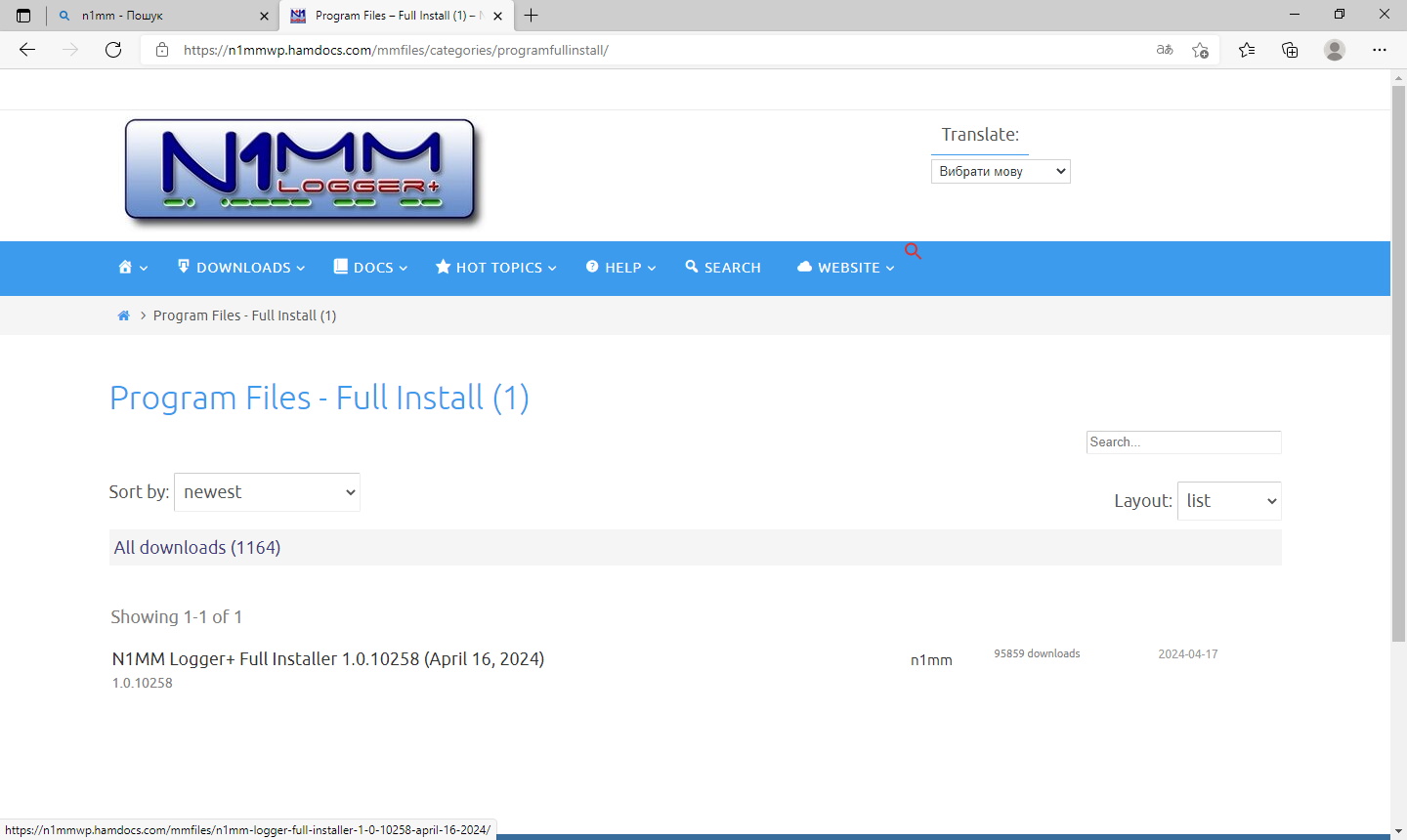
Task: Click the scrollbar down arrow
Action: (1399, 831)
